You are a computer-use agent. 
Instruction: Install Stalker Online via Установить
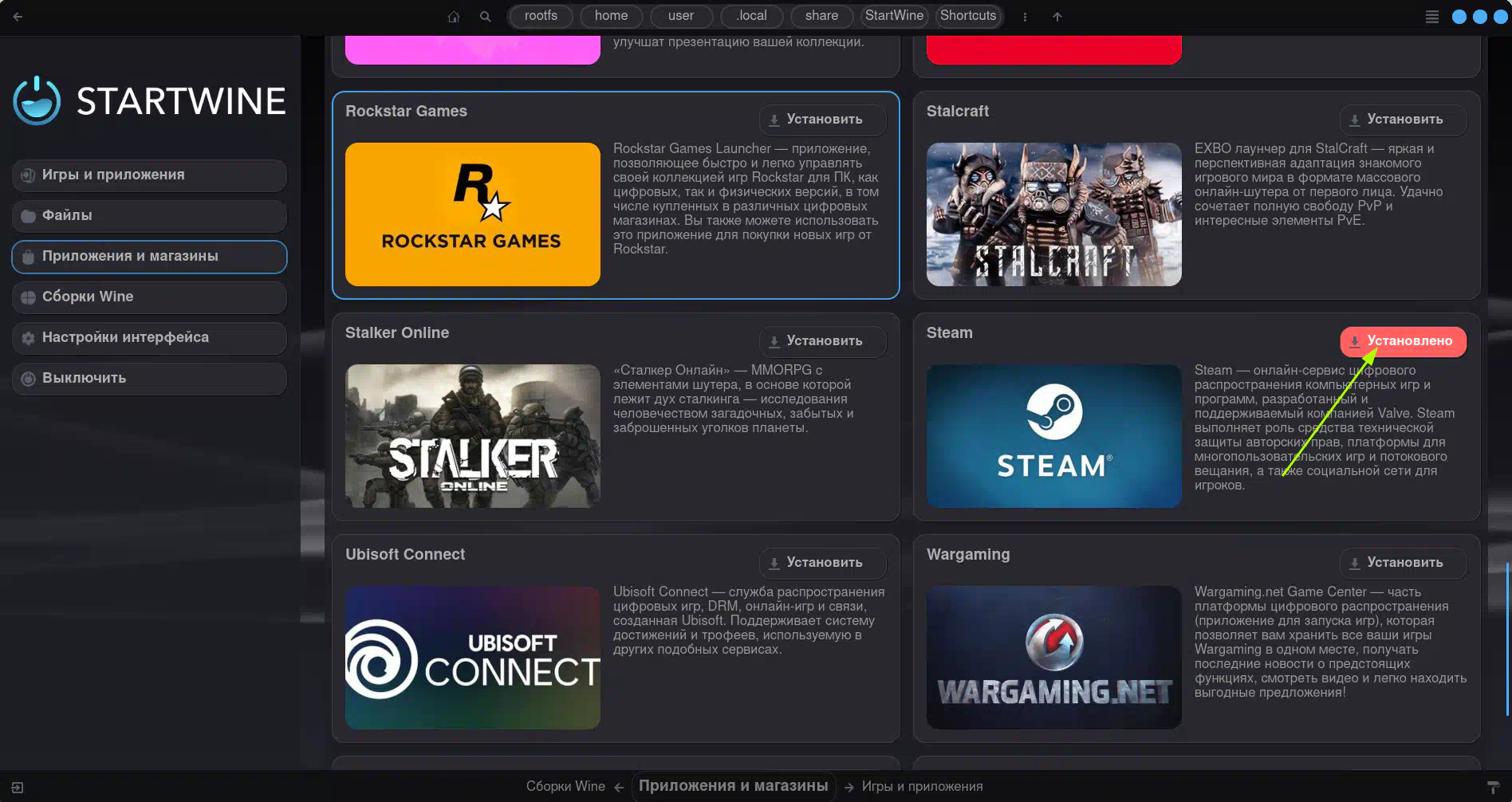(x=822, y=341)
